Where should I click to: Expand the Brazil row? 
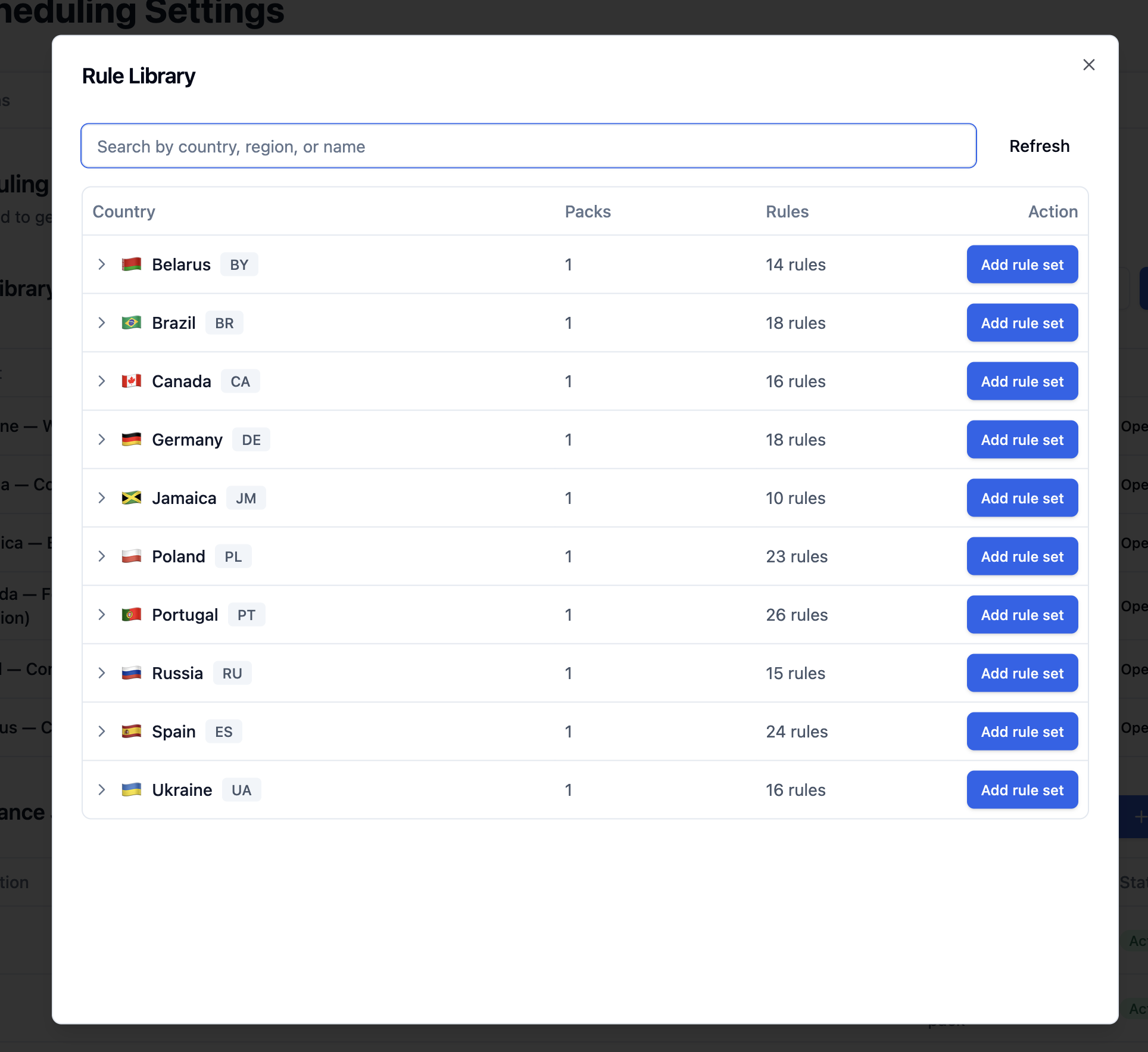pyautogui.click(x=102, y=323)
